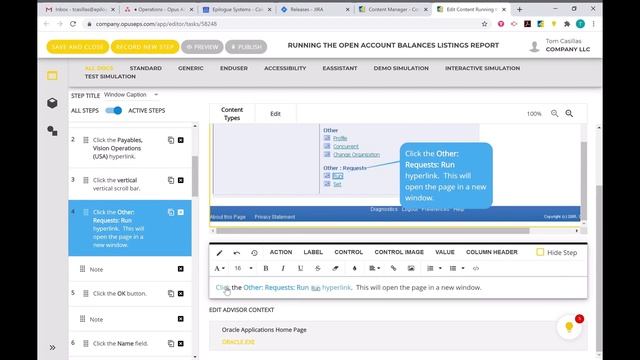Reload the browser page
This screenshot has height=360, width=640.
73,24
